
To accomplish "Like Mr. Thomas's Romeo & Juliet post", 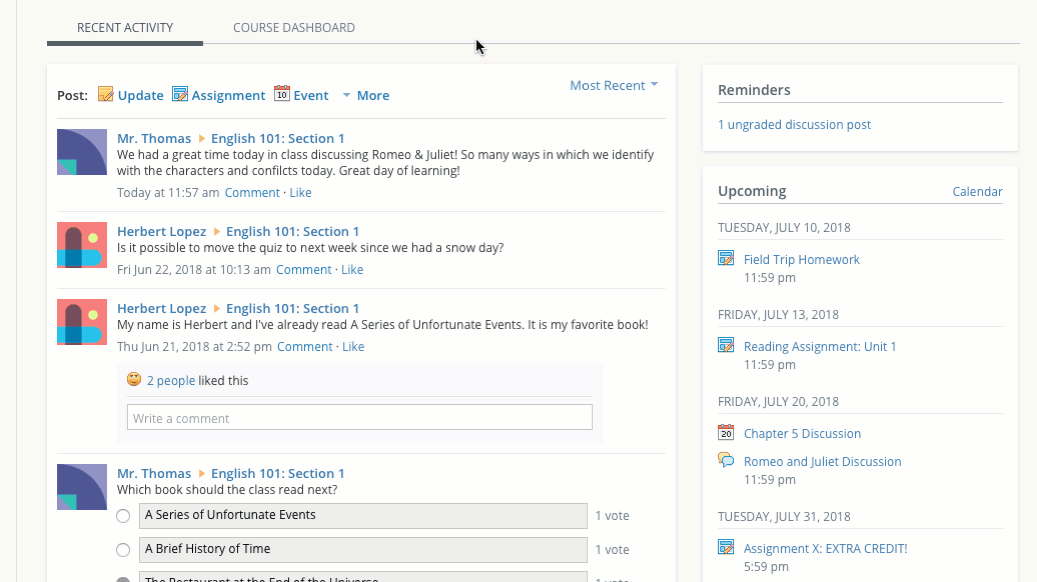I will click(x=301, y=193).
